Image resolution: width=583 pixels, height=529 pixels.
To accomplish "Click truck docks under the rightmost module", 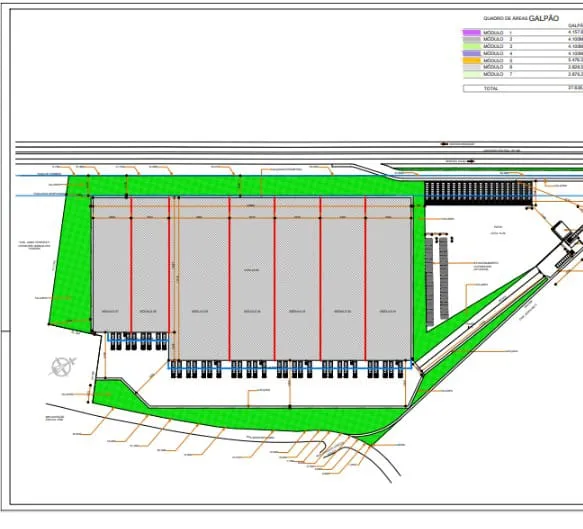I will tap(386, 369).
